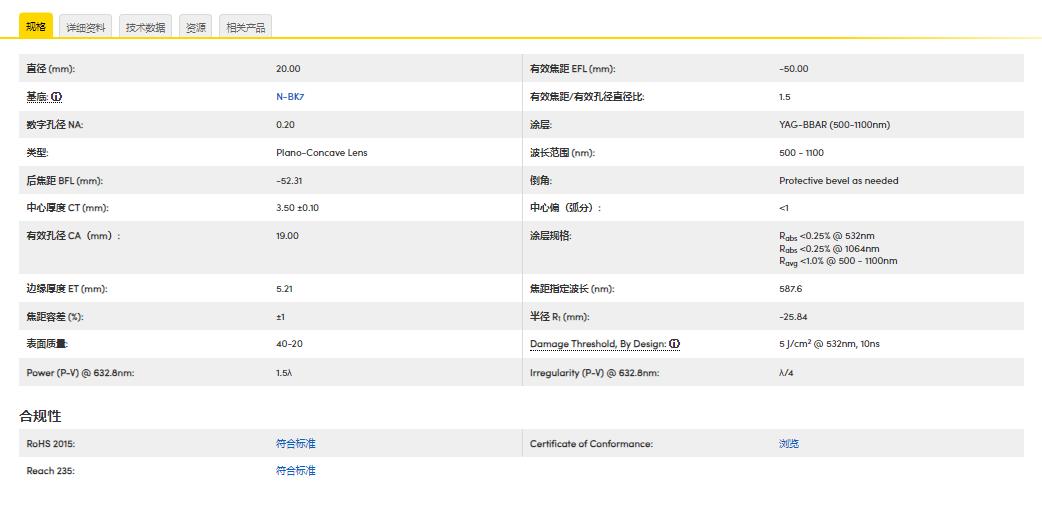Screen dimensions: 1042x514
Task: Click the info icon next to 基底
Action: point(56,97)
